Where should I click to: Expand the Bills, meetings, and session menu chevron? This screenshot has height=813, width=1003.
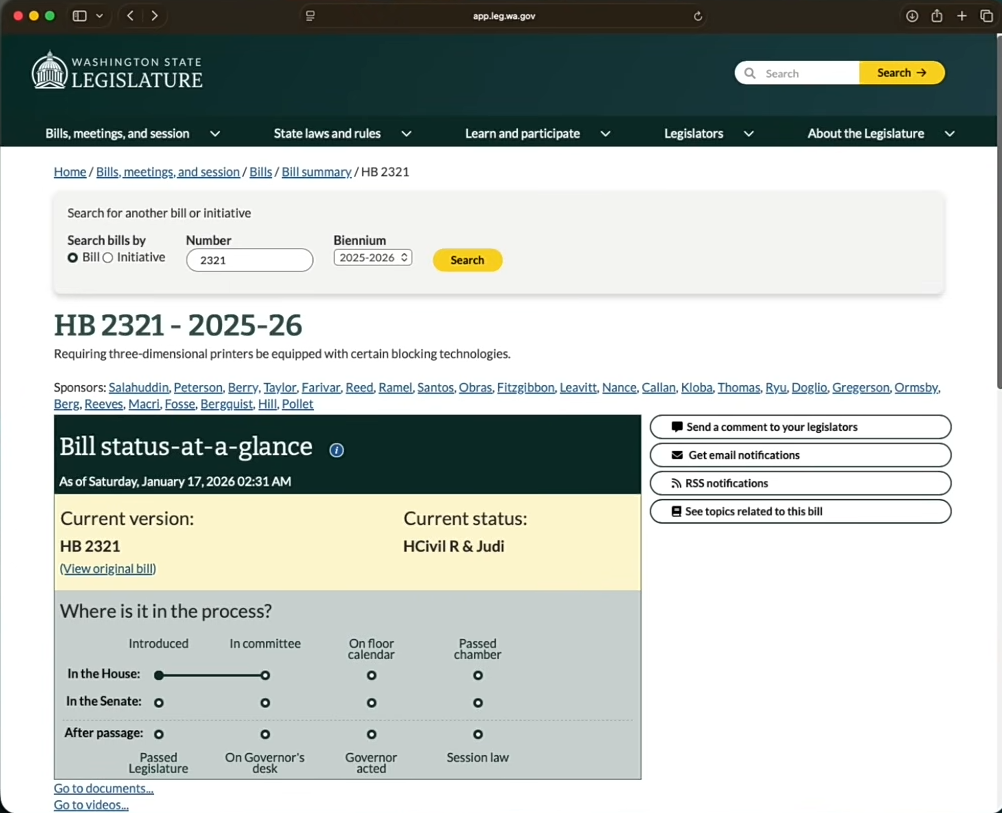(215, 134)
